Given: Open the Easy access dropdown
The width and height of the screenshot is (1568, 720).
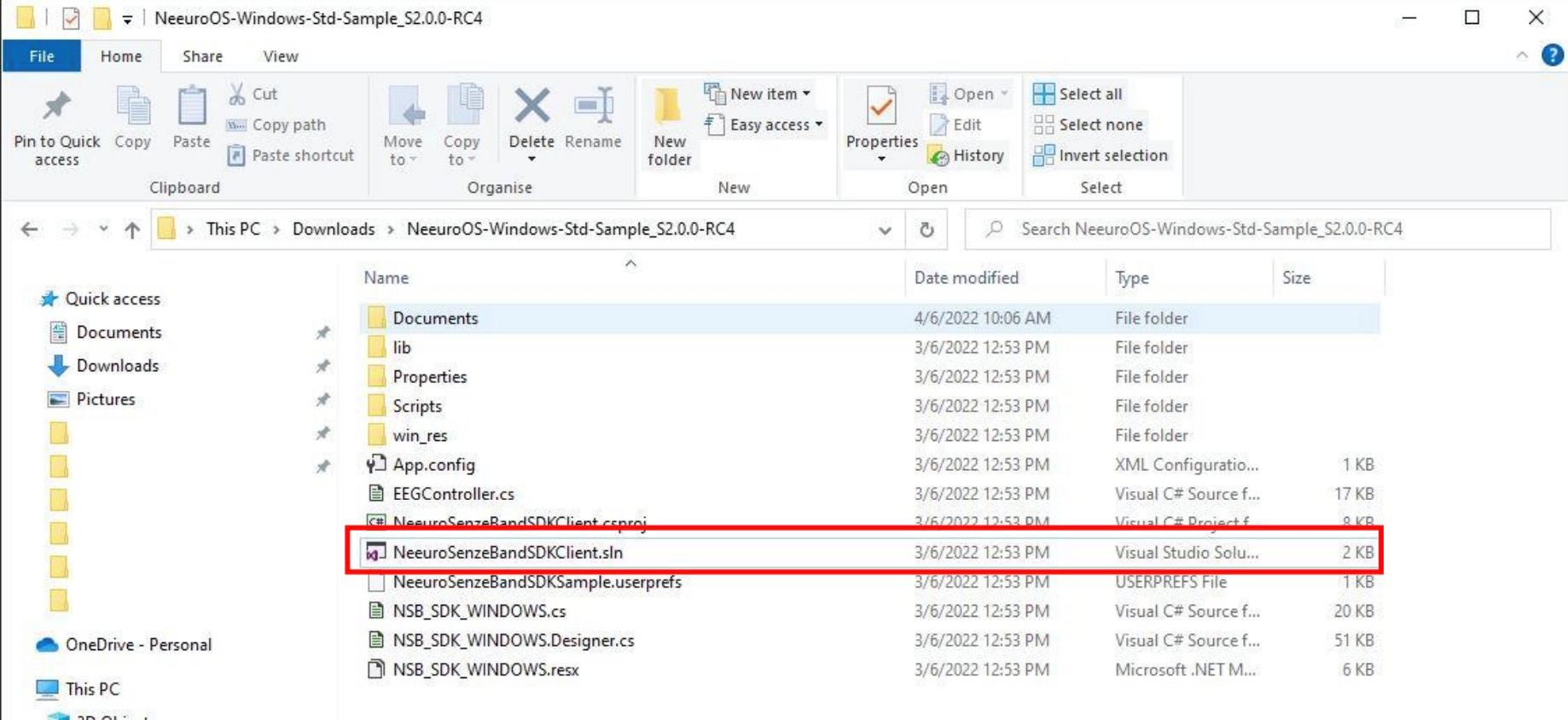Looking at the screenshot, I should [764, 125].
